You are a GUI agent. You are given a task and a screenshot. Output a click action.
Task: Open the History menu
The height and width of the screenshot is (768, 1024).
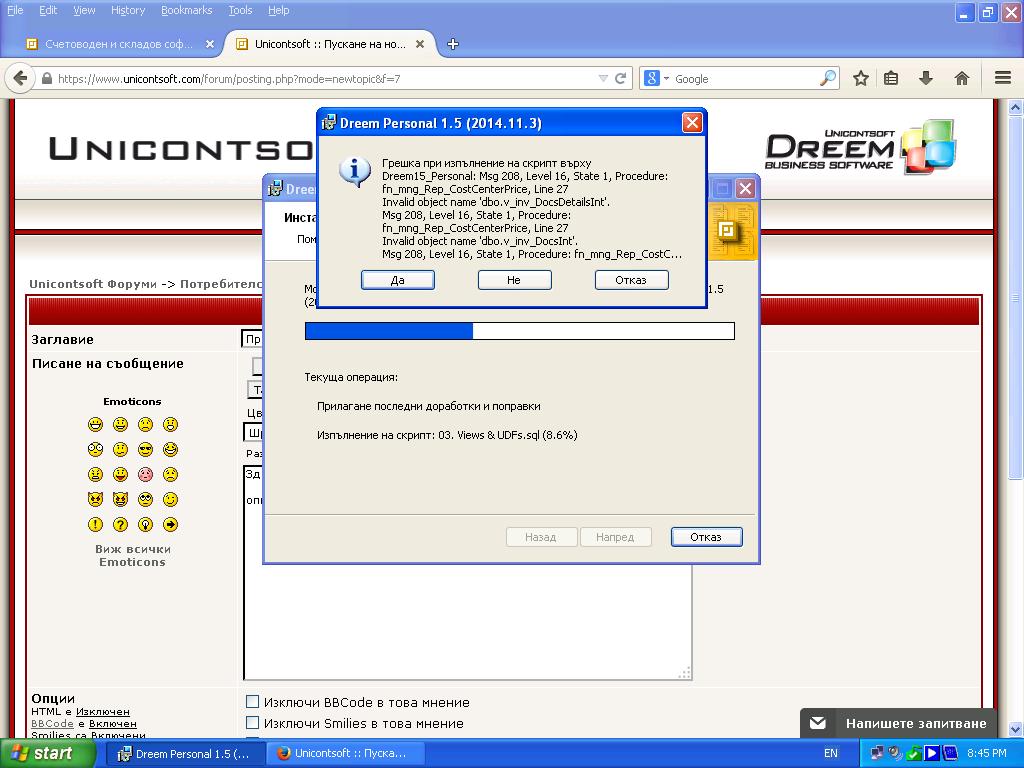[x=127, y=10]
